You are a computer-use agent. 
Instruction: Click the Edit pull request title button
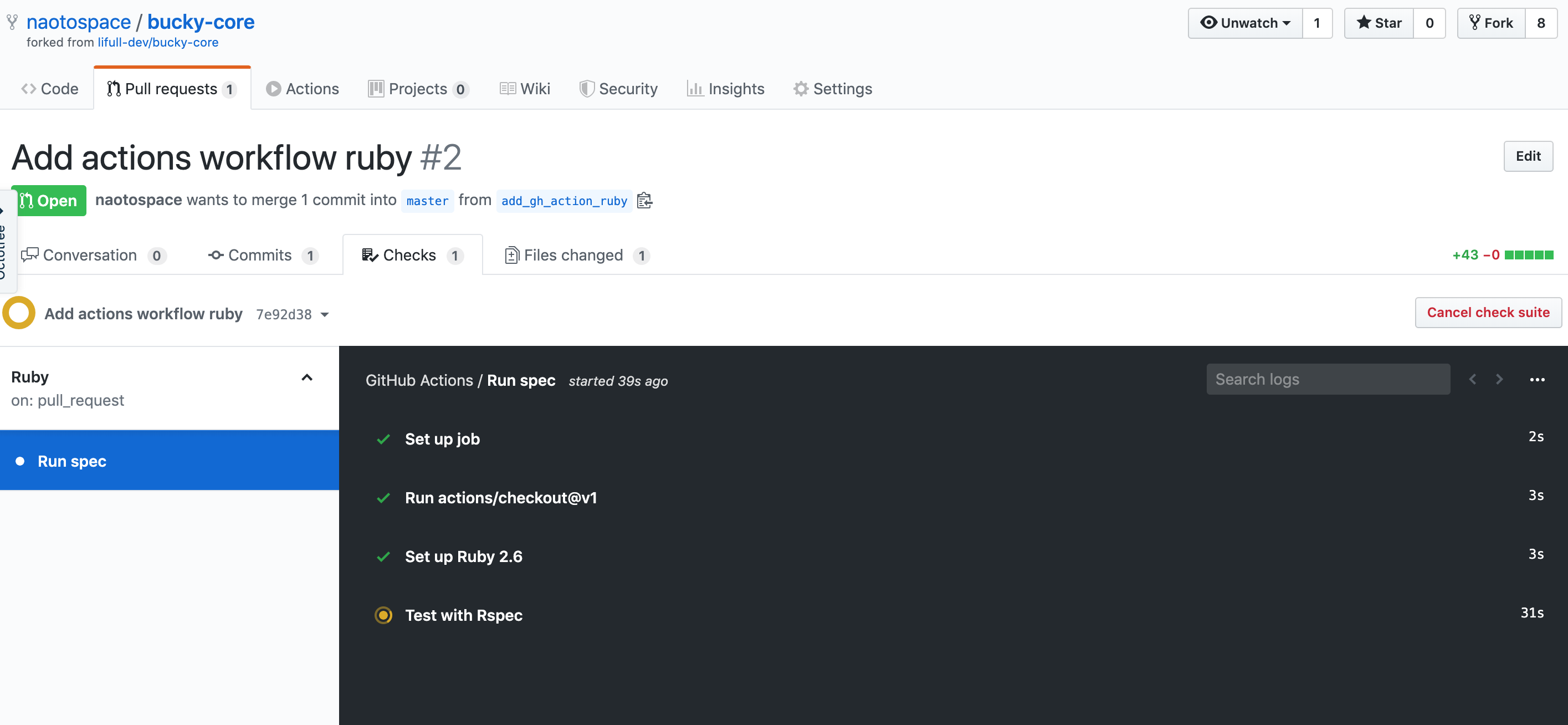point(1528,156)
